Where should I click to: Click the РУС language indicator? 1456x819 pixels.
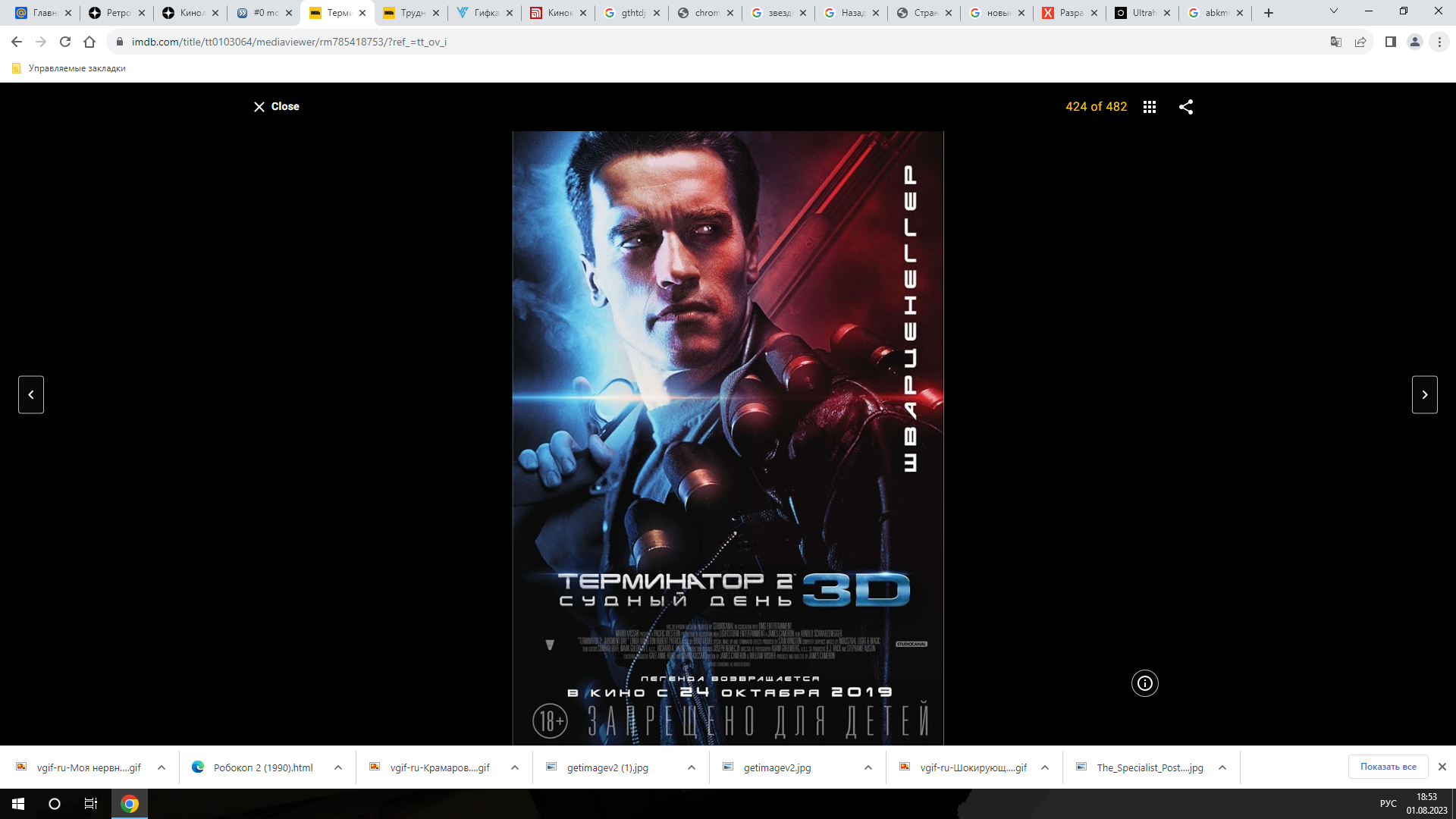click(1389, 804)
